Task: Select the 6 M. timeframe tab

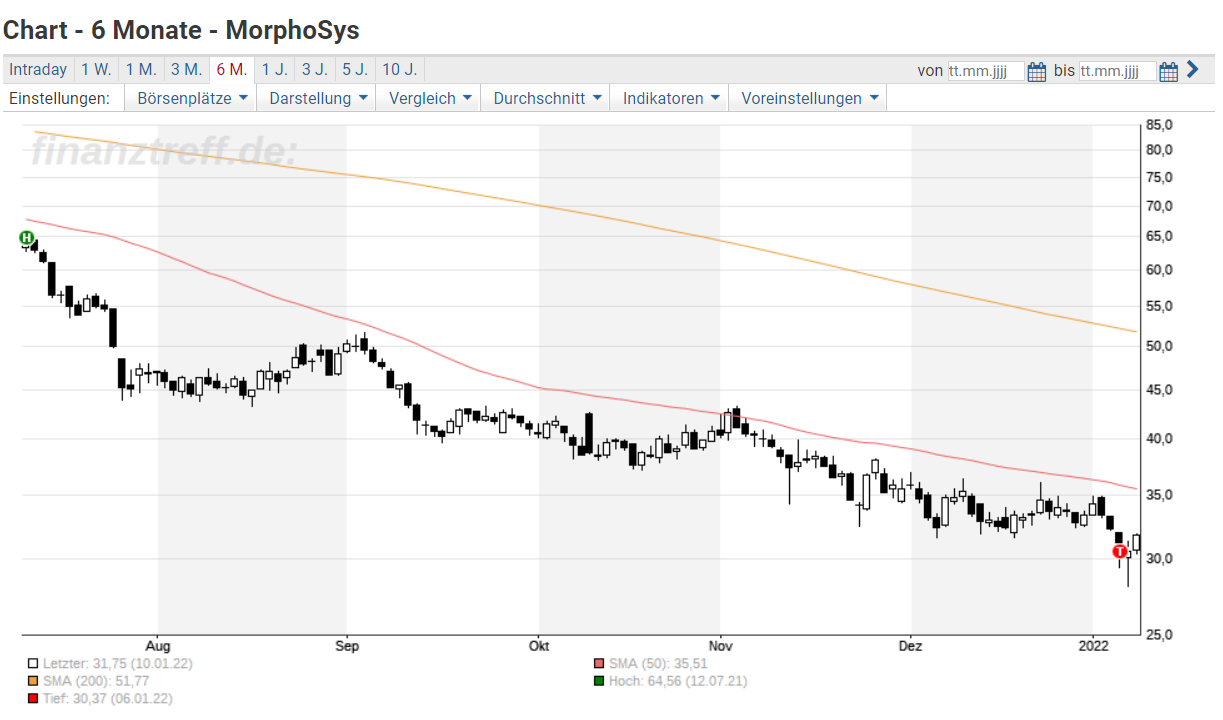Action: click(x=231, y=70)
